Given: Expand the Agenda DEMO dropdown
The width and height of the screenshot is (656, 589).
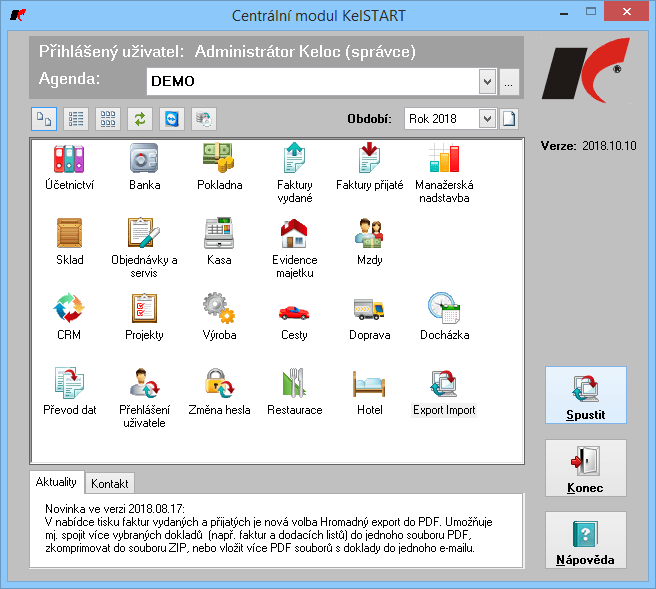Looking at the screenshot, I should click(487, 81).
